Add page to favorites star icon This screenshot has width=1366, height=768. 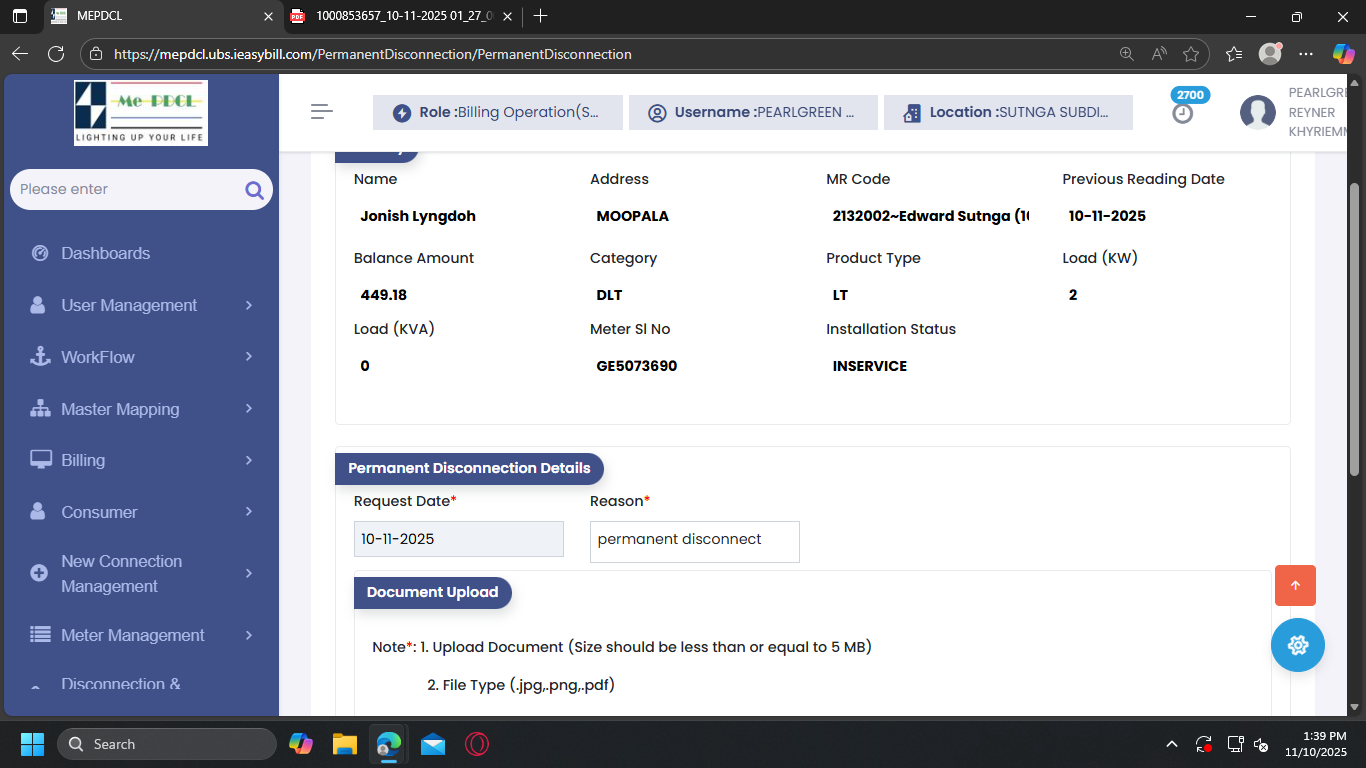(1191, 54)
